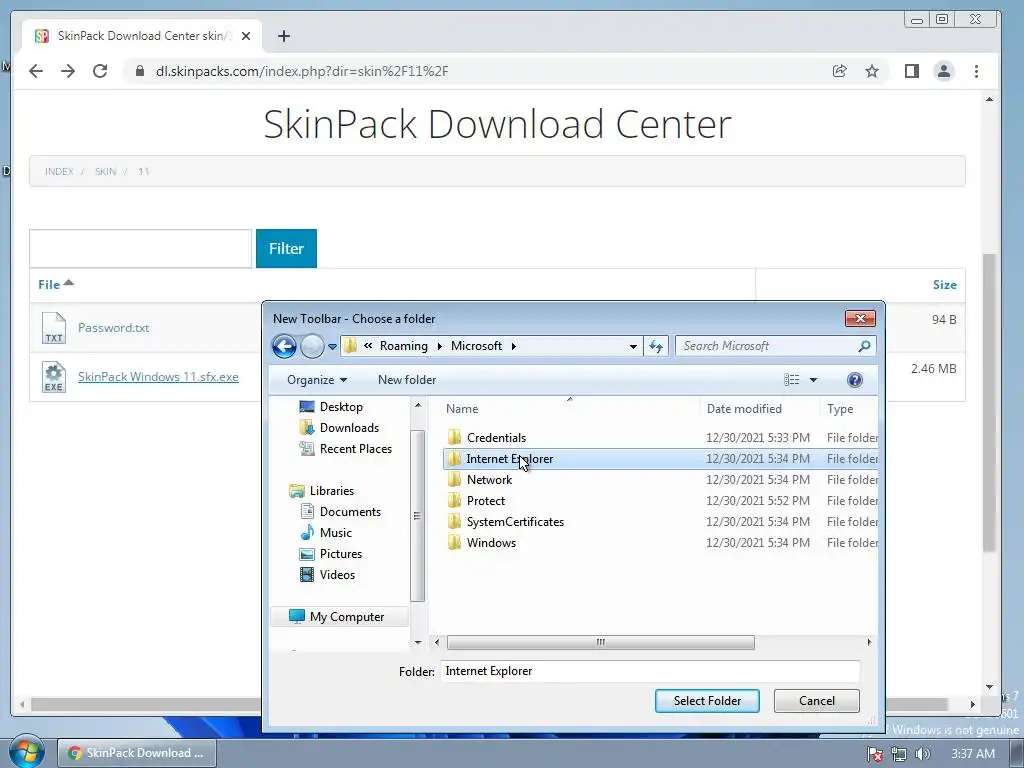Select the SkinPack Download Center tab
The image size is (1024, 768).
click(x=142, y=36)
